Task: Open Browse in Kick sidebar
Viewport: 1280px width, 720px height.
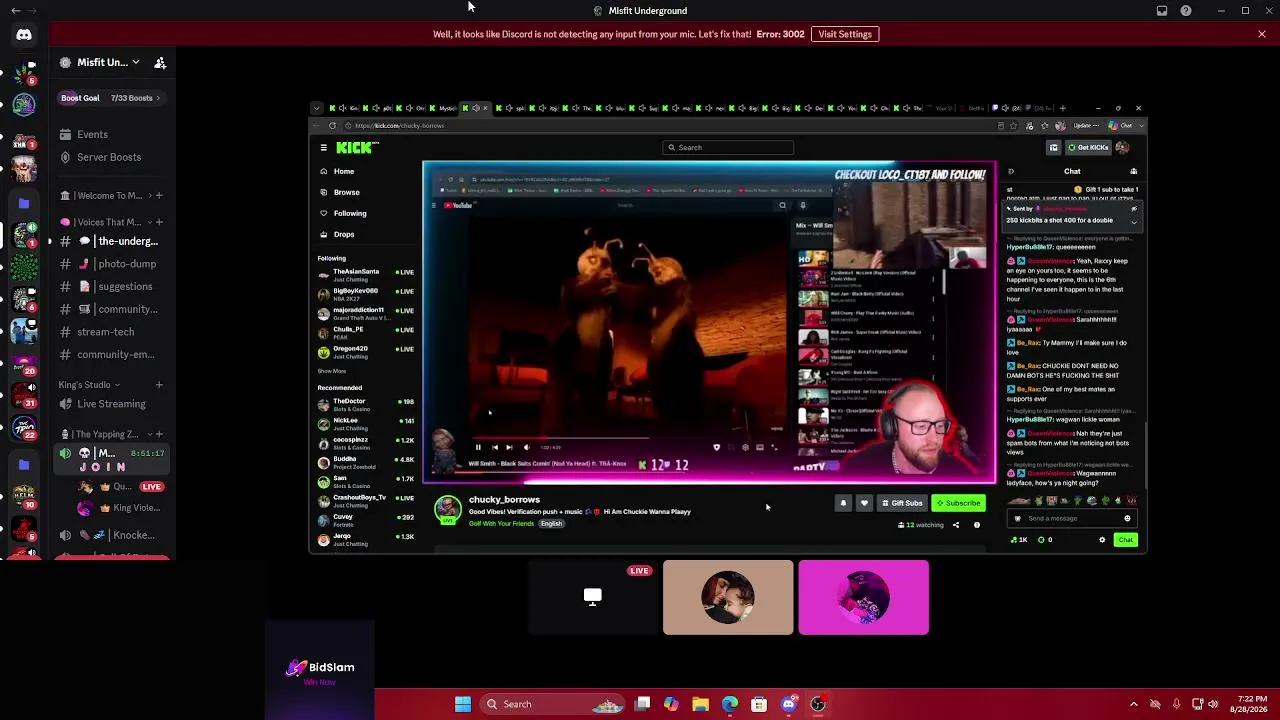Action: pyautogui.click(x=346, y=192)
